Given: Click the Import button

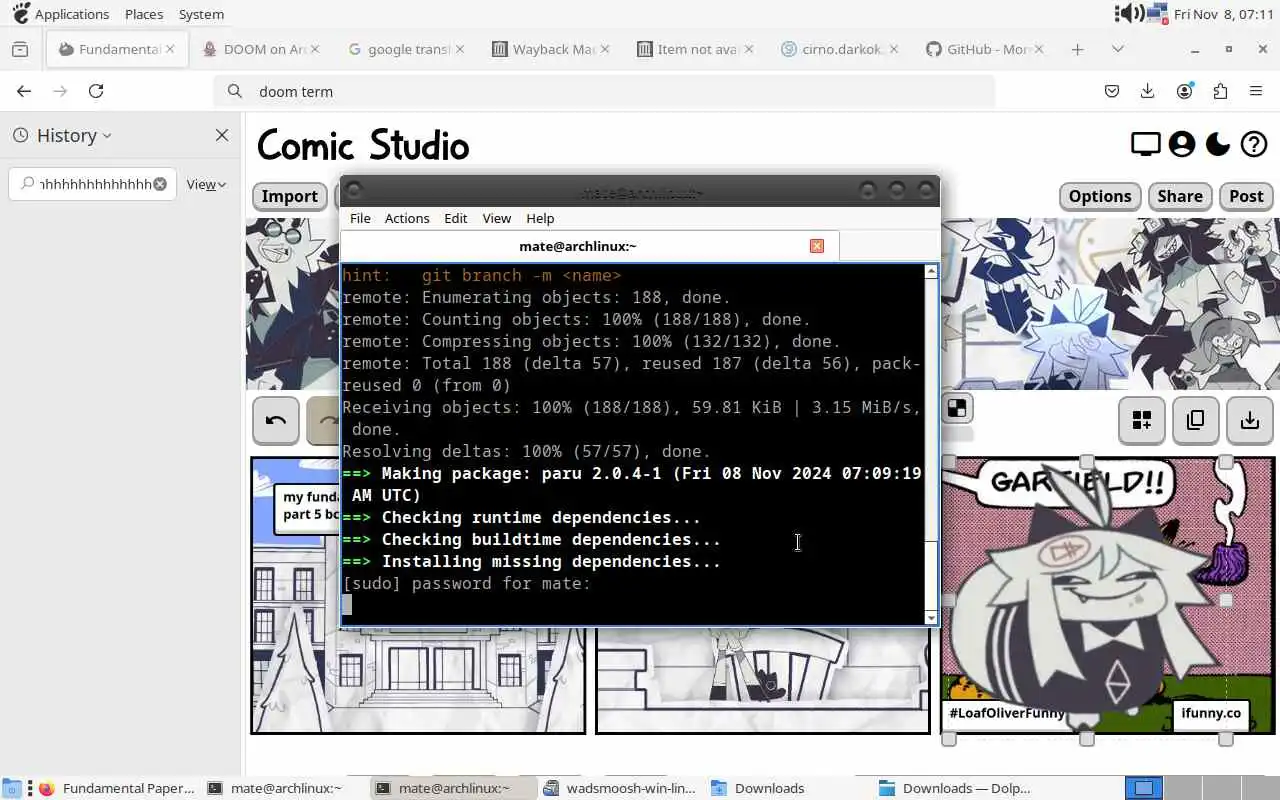Looking at the screenshot, I should (289, 196).
